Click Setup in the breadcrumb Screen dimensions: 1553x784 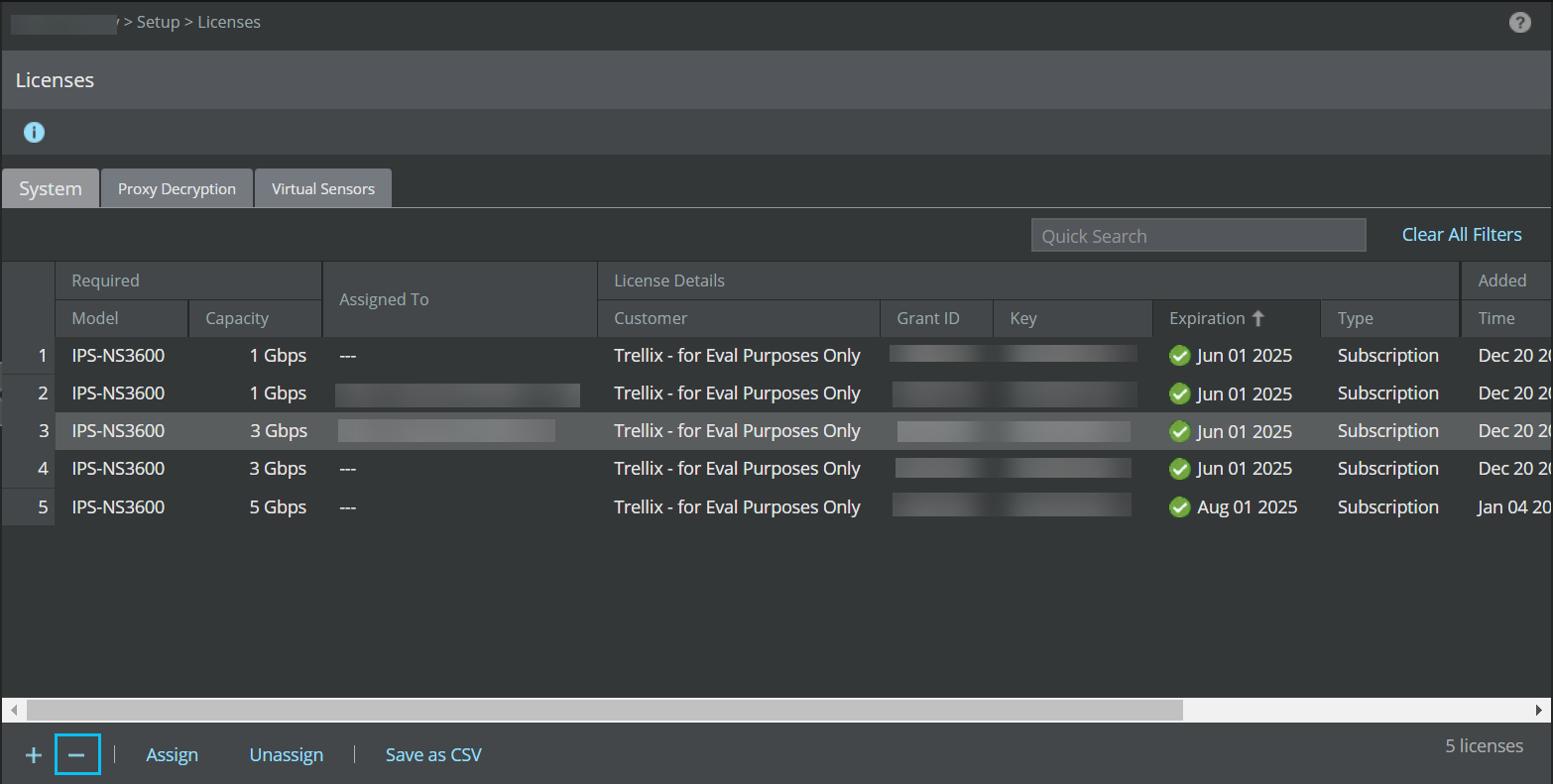pos(159,22)
